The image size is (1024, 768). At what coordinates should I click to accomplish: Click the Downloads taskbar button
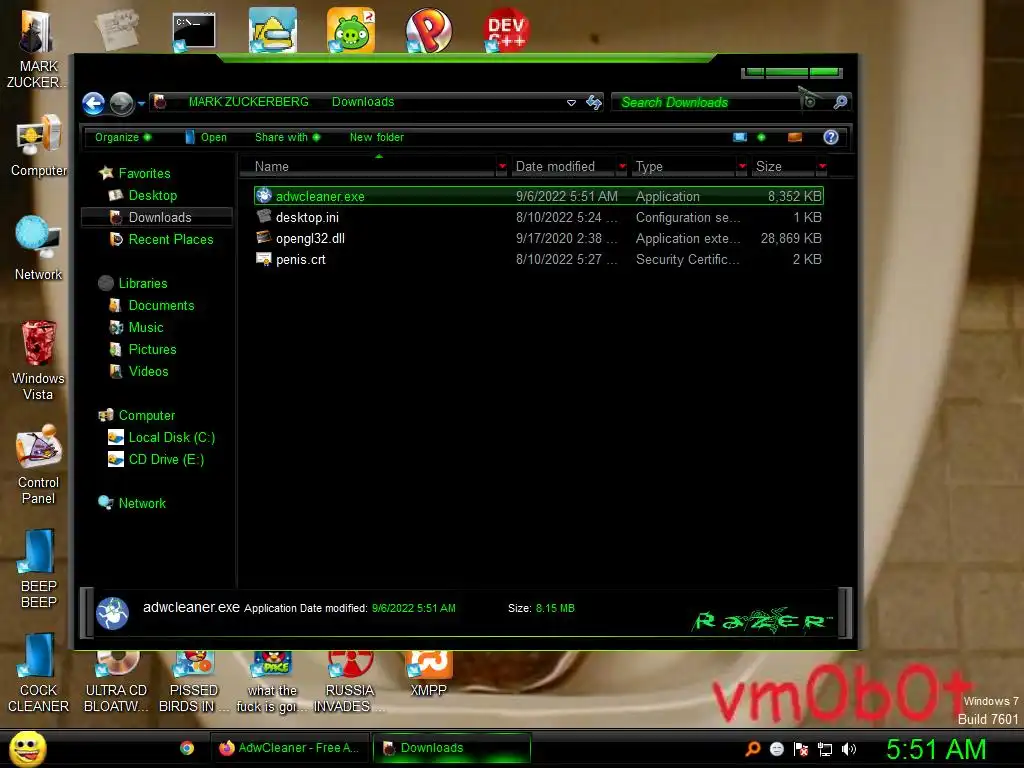tap(451, 748)
